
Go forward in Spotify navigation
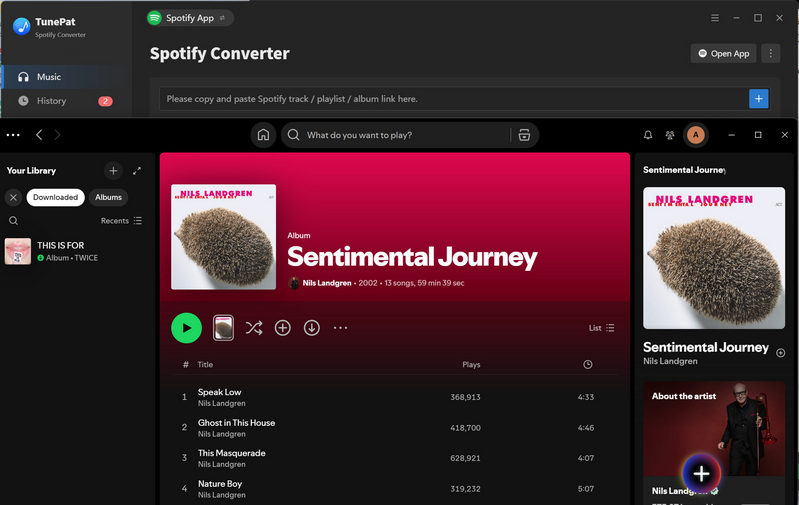[57, 135]
